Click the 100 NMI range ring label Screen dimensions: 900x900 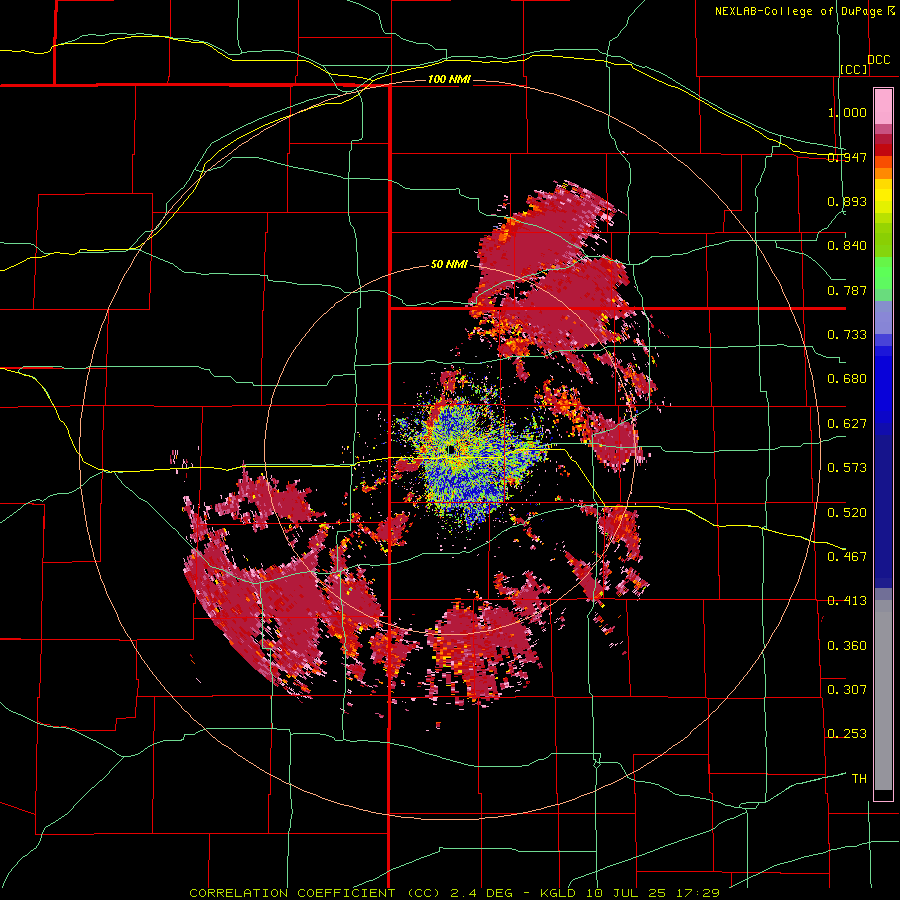pyautogui.click(x=449, y=79)
